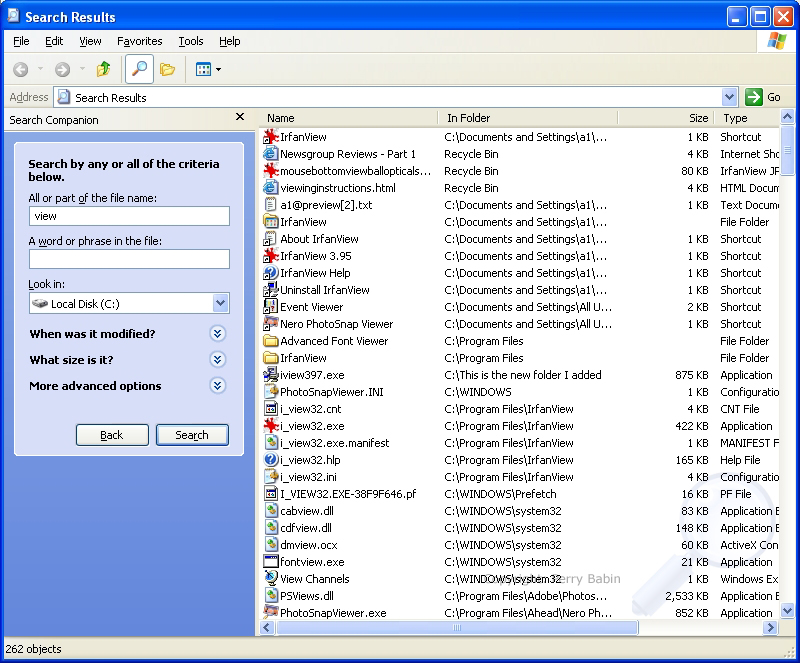Screen dimensions: 800x663
Task: Select the PSViews.dll file name
Action: pyautogui.click(x=307, y=596)
